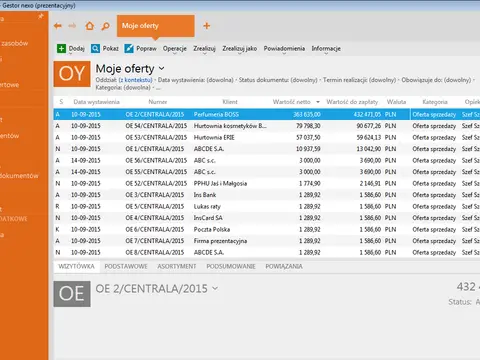Sort by Numer column header
This screenshot has height=360, width=480.
click(158, 102)
